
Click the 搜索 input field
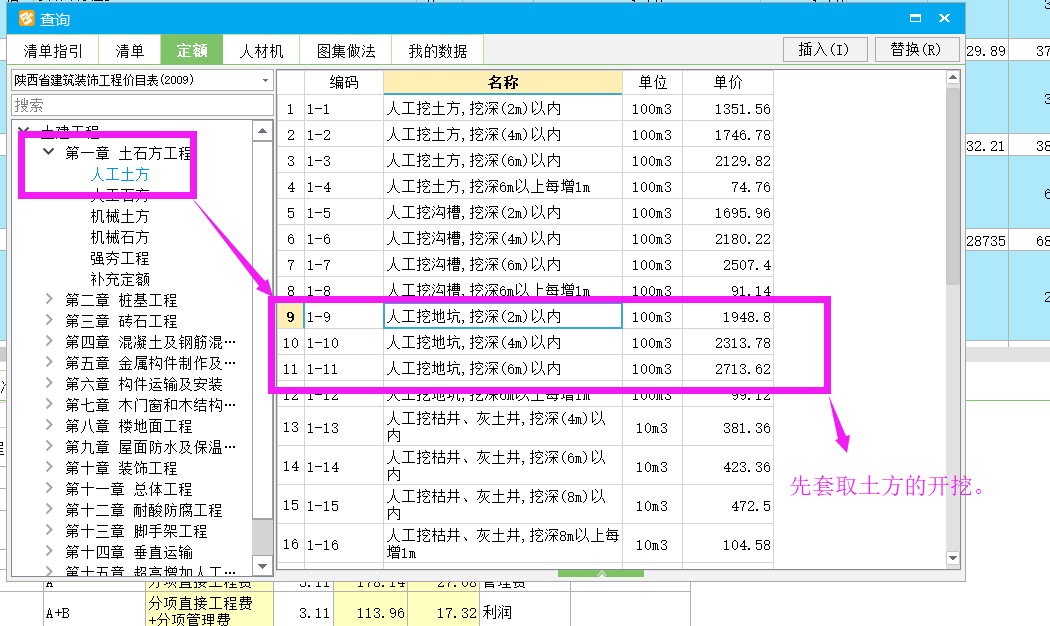[143, 105]
